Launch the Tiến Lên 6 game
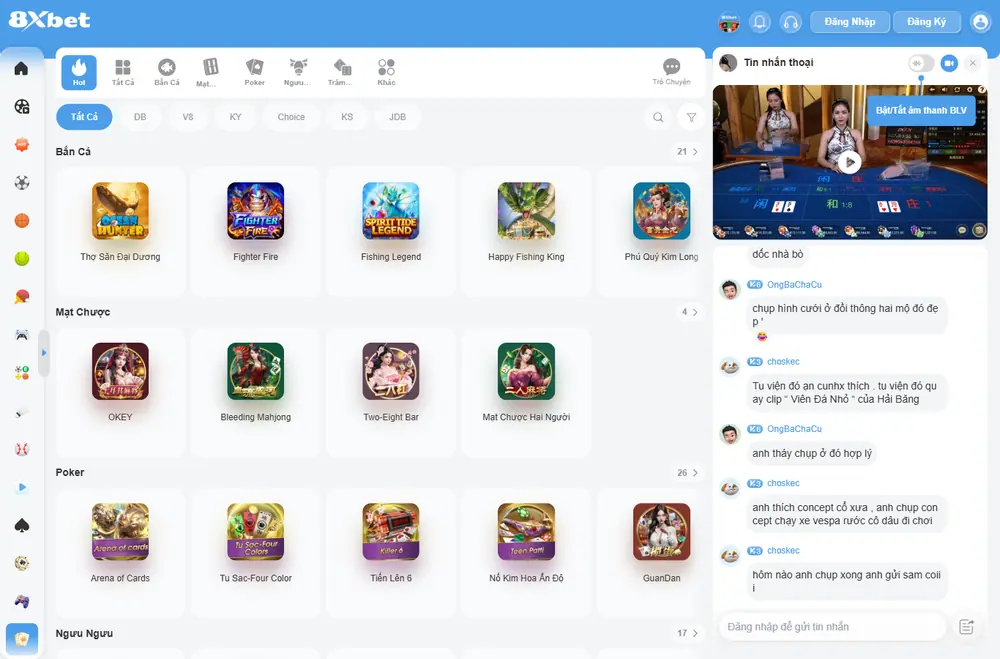 [x=391, y=532]
